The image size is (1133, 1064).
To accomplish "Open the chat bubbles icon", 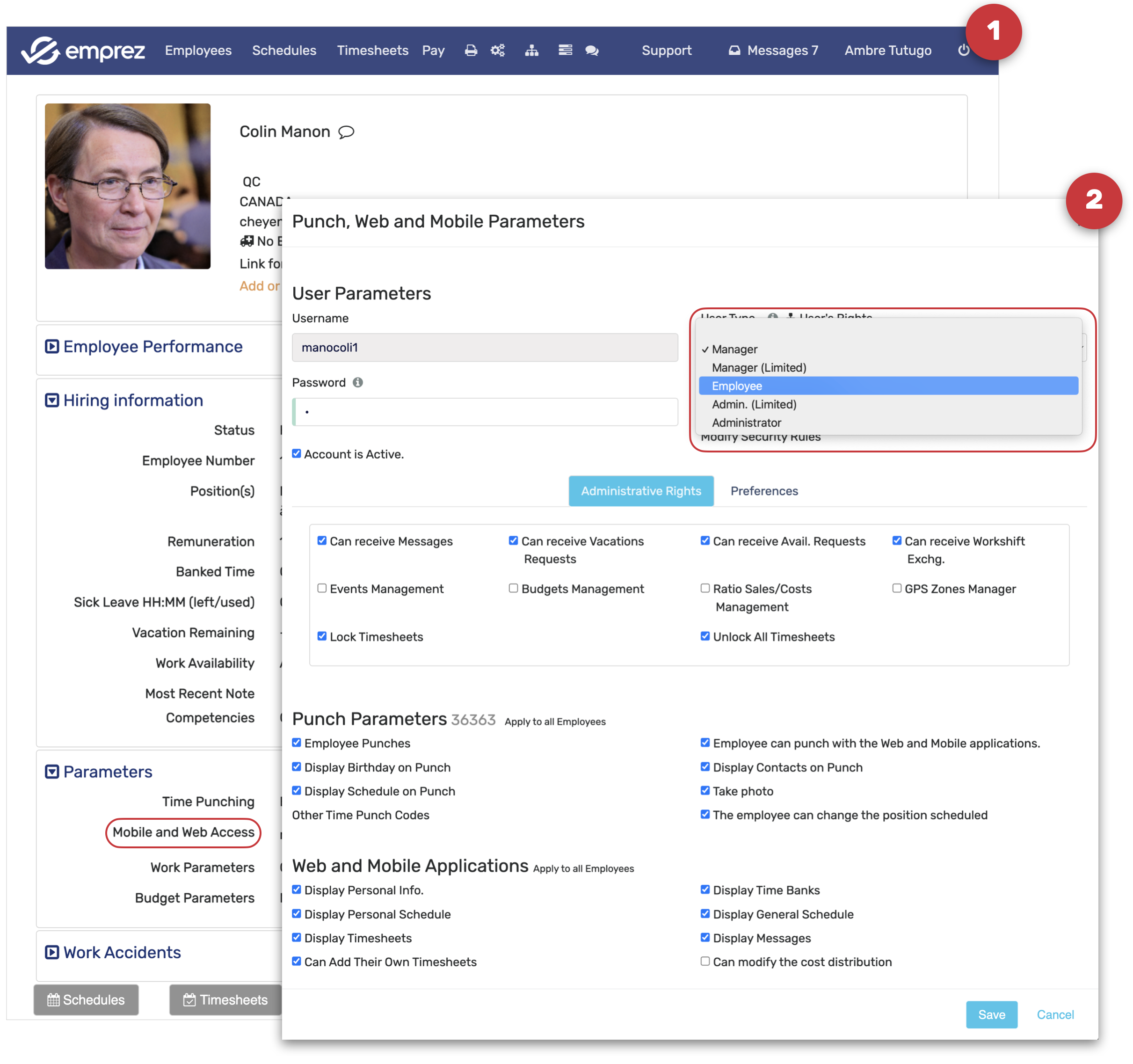I will point(592,51).
